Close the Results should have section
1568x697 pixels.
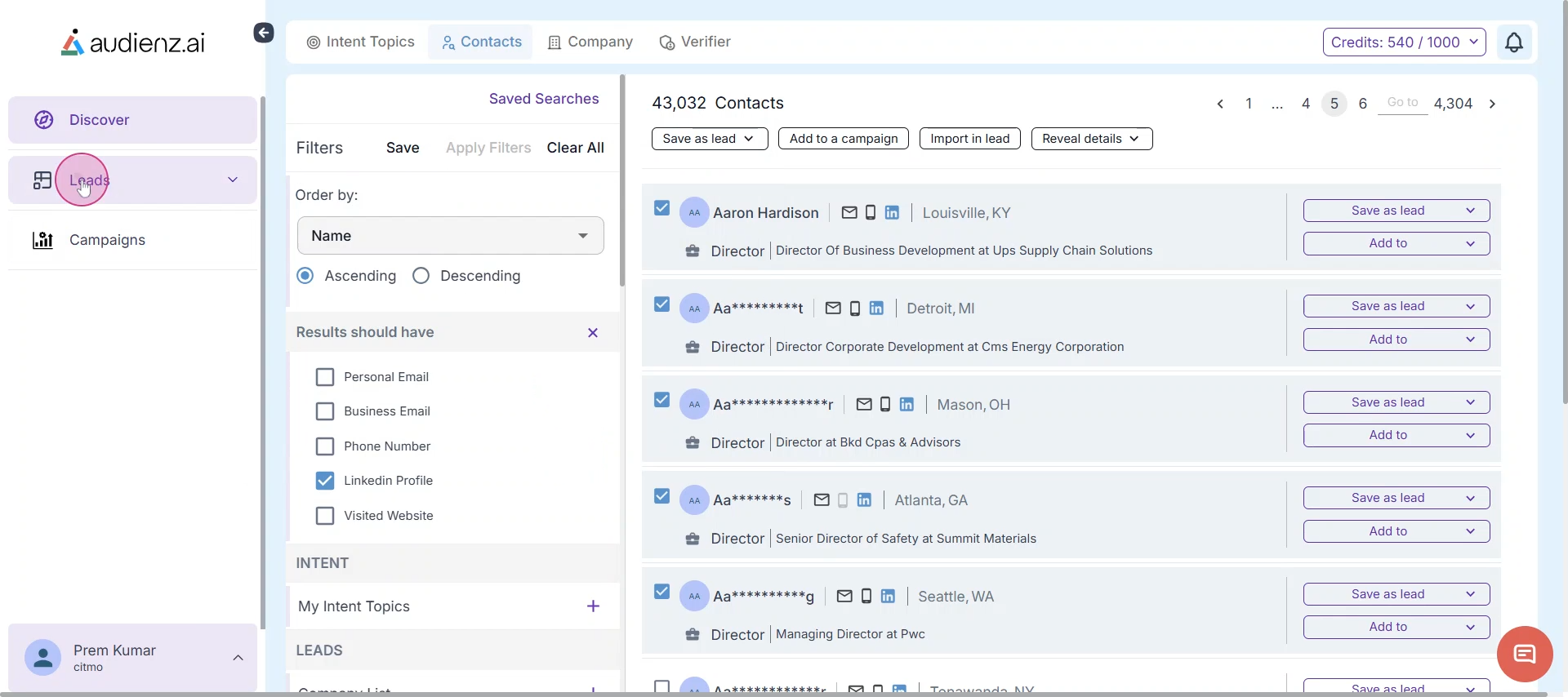pyautogui.click(x=593, y=333)
